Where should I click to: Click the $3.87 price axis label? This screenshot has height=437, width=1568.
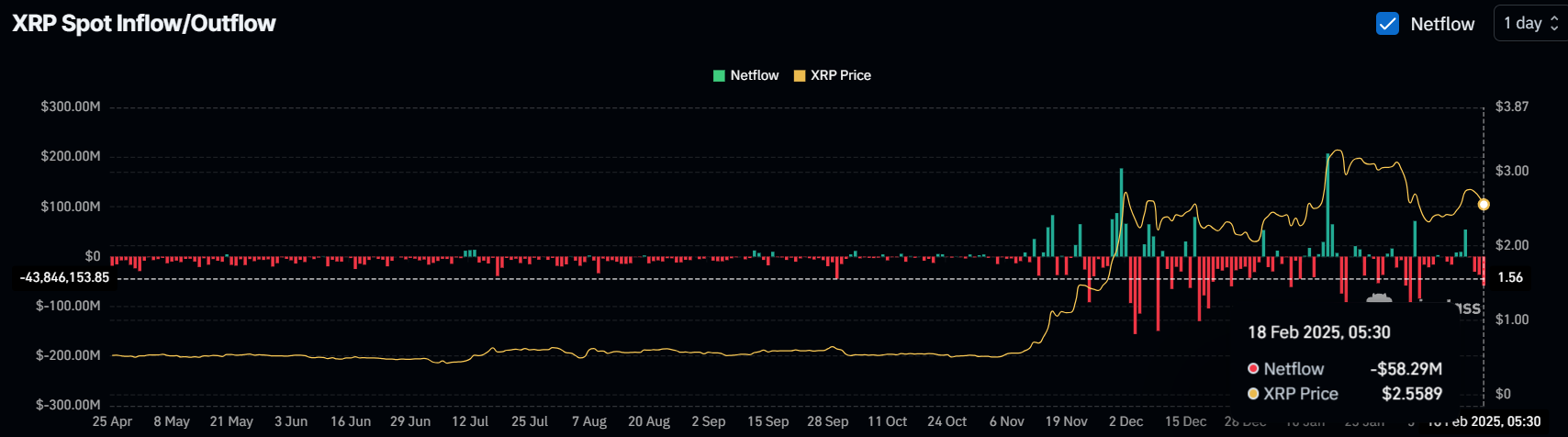point(1512,106)
